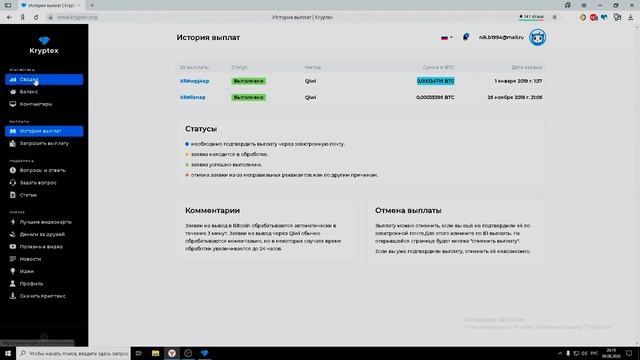Go back with browser back arrow
This screenshot has width=640, height=360.
tap(9, 17)
